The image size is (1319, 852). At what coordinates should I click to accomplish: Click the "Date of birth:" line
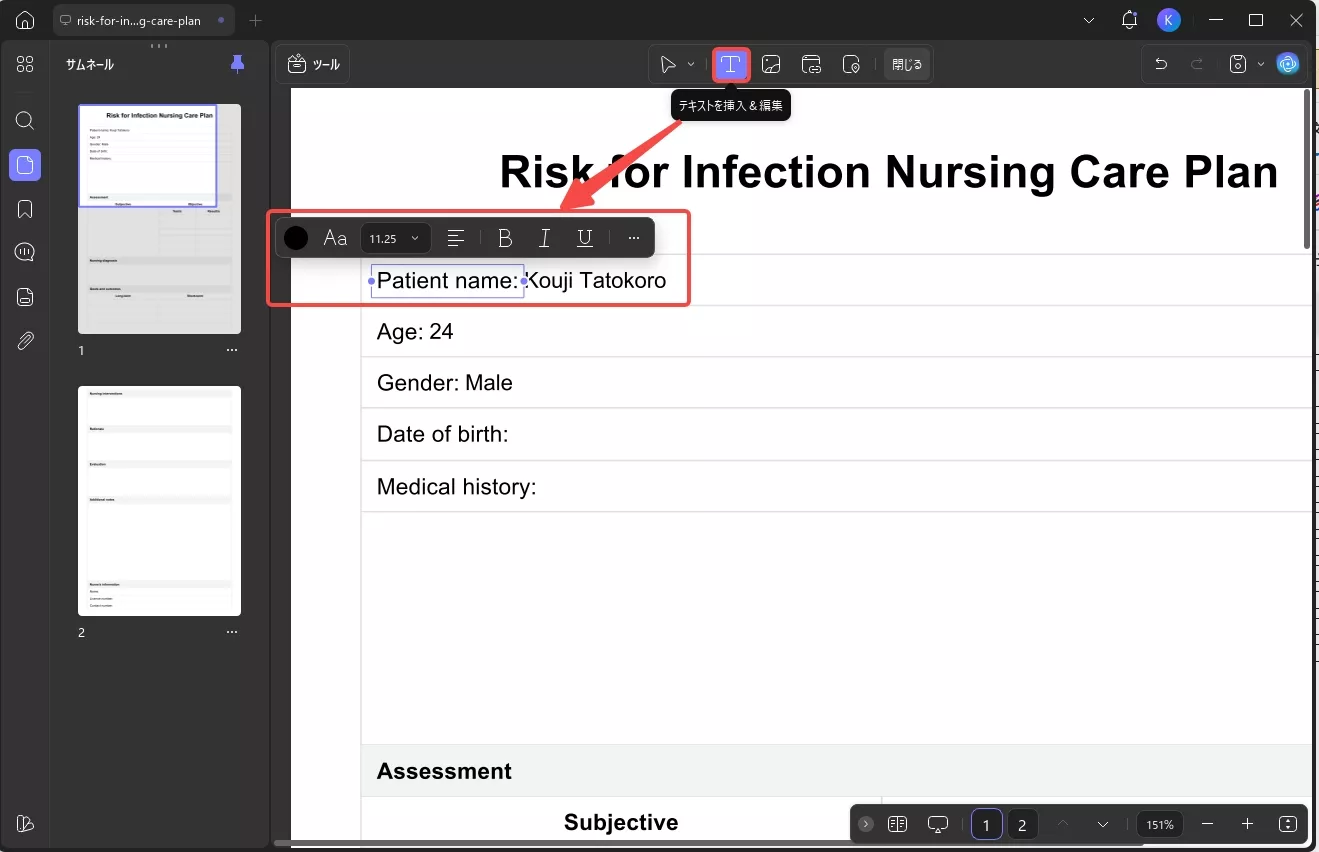click(443, 435)
